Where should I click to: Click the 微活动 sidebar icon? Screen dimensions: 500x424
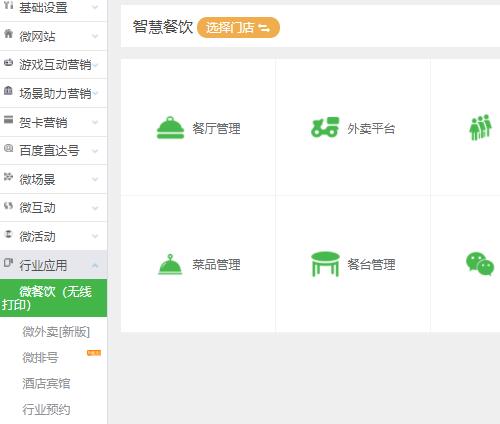(x=8, y=234)
